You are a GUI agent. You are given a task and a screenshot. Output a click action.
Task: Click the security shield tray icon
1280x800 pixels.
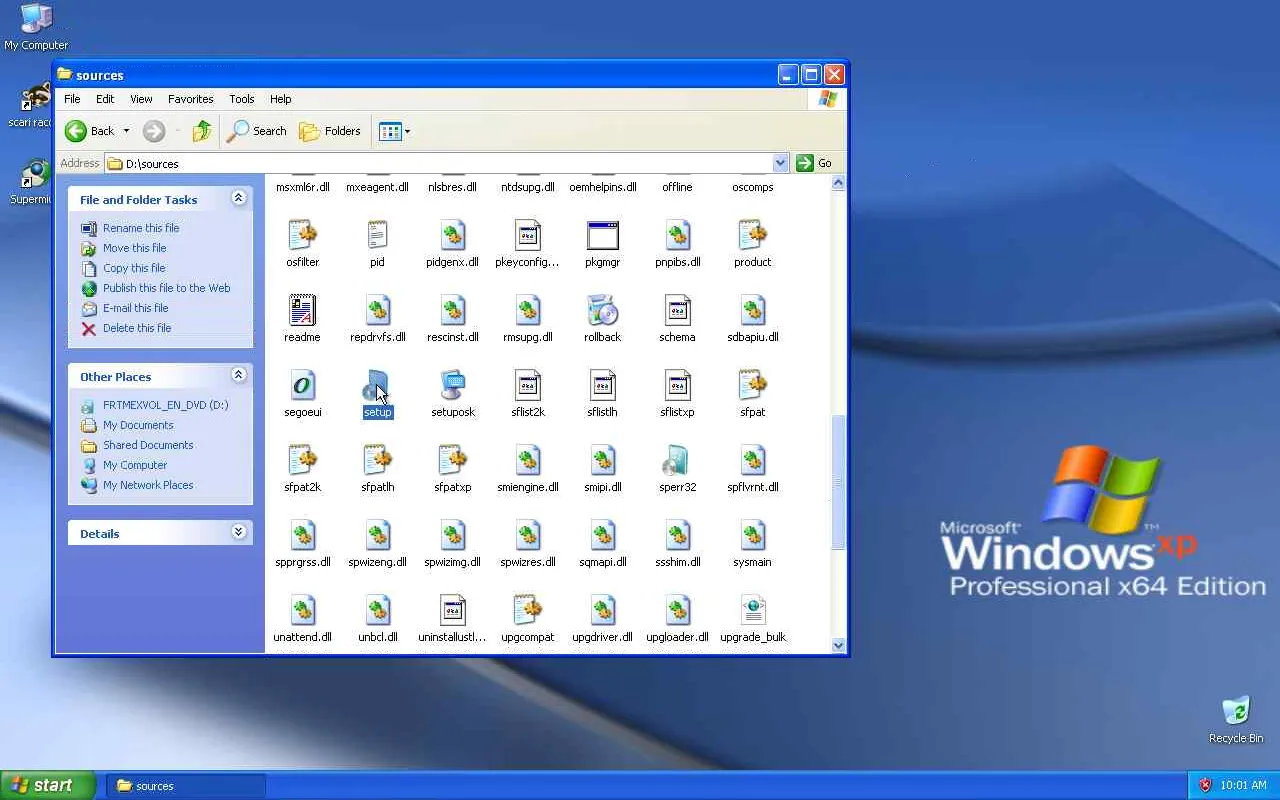point(1205,785)
